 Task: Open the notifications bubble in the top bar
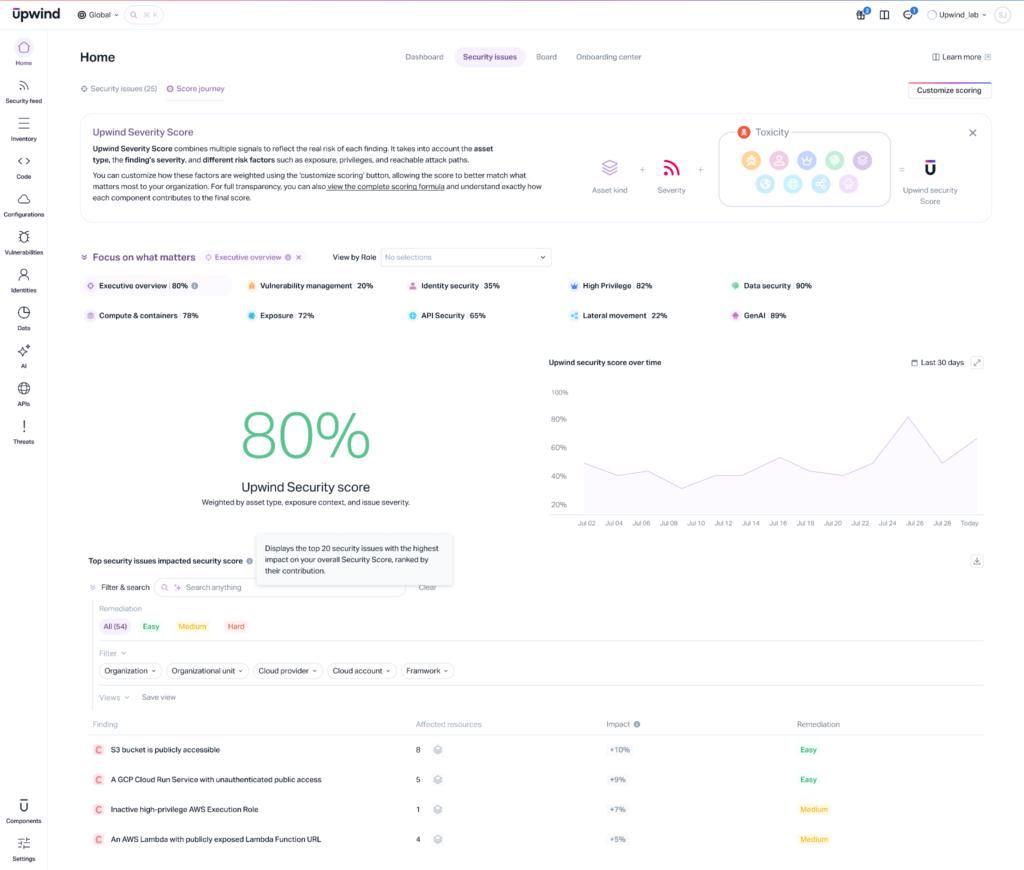(x=906, y=14)
